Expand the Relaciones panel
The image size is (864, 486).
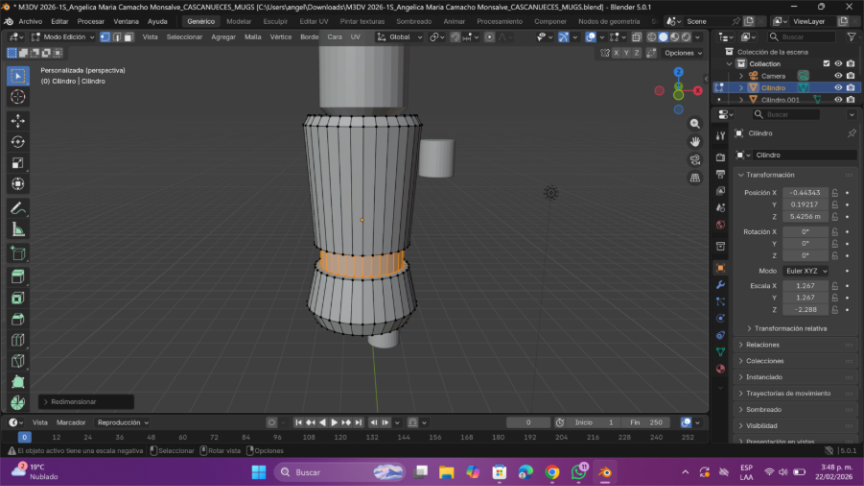[763, 345]
